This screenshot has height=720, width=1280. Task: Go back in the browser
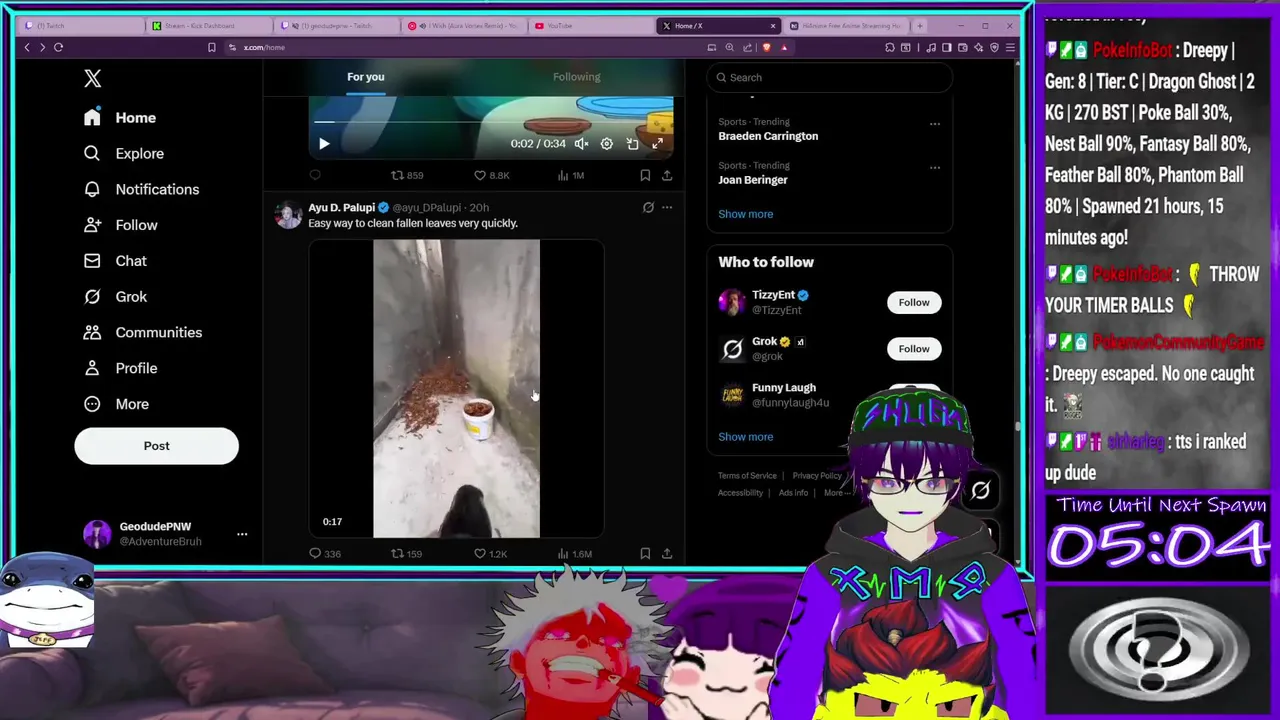pyautogui.click(x=27, y=47)
